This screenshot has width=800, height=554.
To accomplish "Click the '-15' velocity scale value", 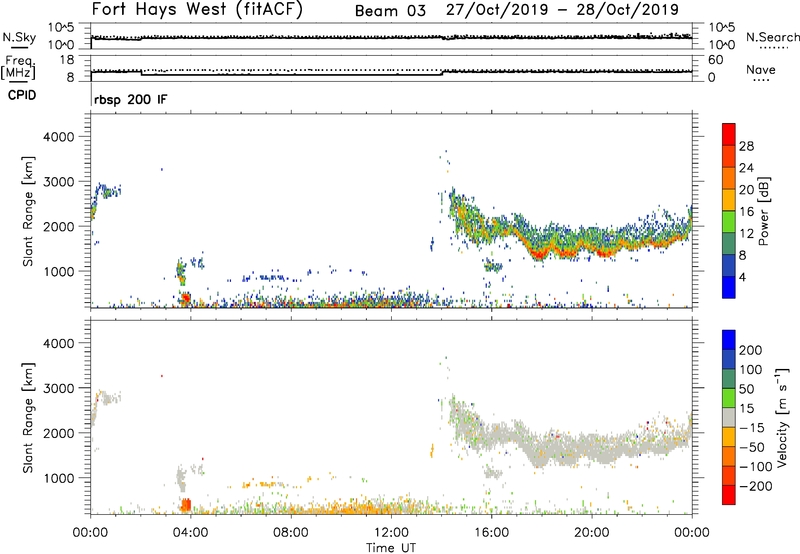I will tap(752, 427).
